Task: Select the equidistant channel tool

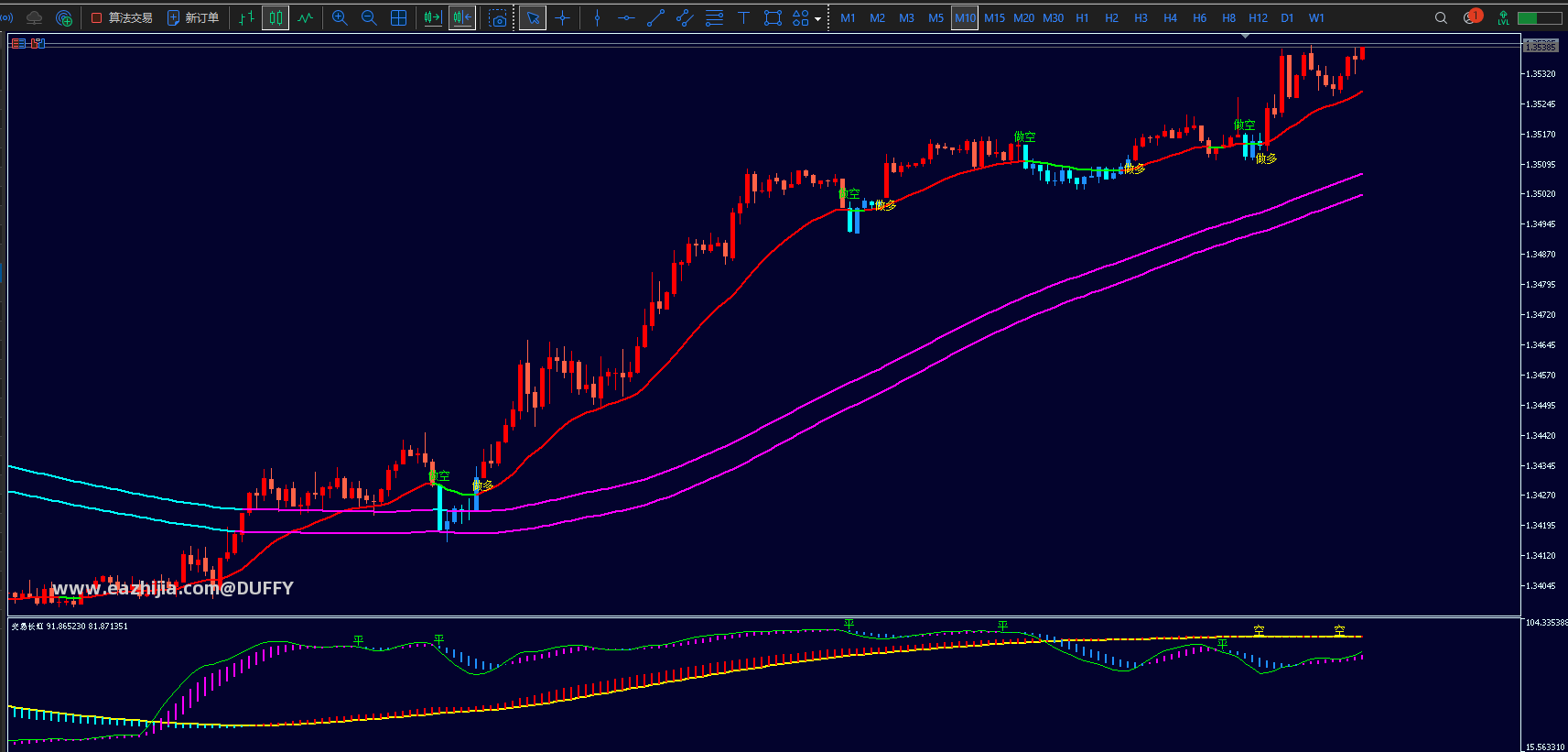Action: pos(685,17)
